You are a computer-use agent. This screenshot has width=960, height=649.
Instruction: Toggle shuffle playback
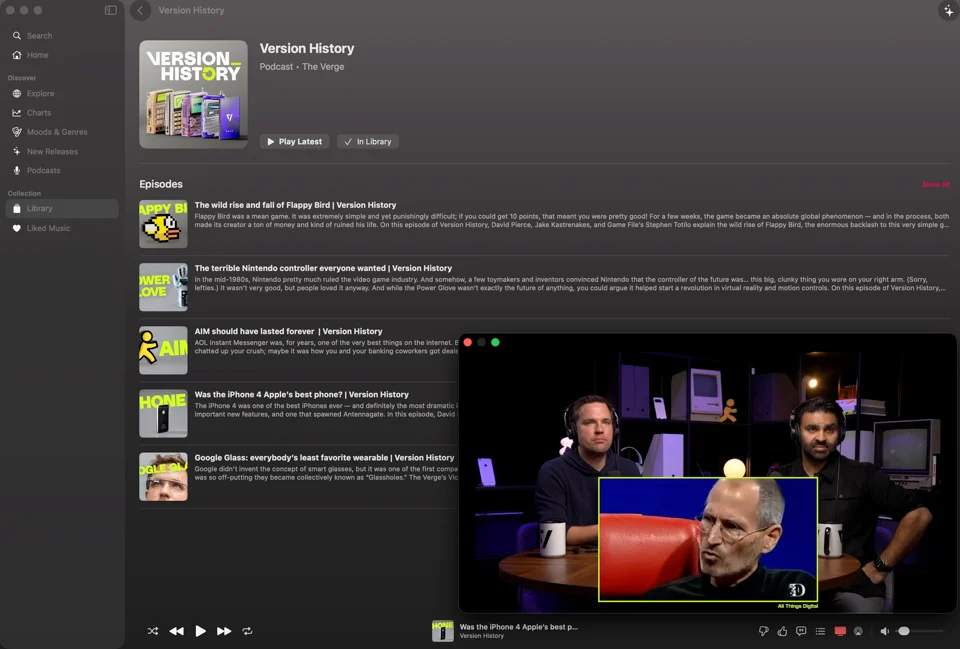152,631
